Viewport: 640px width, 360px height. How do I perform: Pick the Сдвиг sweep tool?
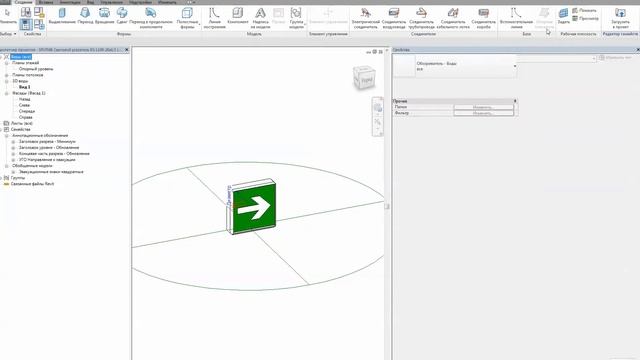[122, 16]
